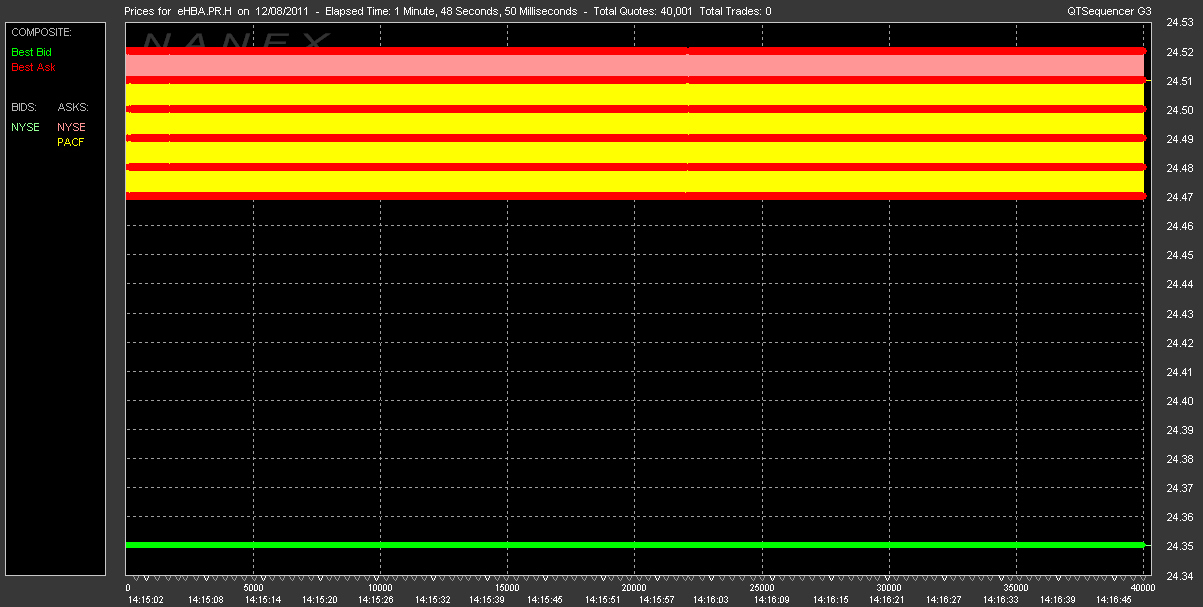This screenshot has width=1203, height=607.
Task: Click the 24.48 price axis label
Action: 1178,169
